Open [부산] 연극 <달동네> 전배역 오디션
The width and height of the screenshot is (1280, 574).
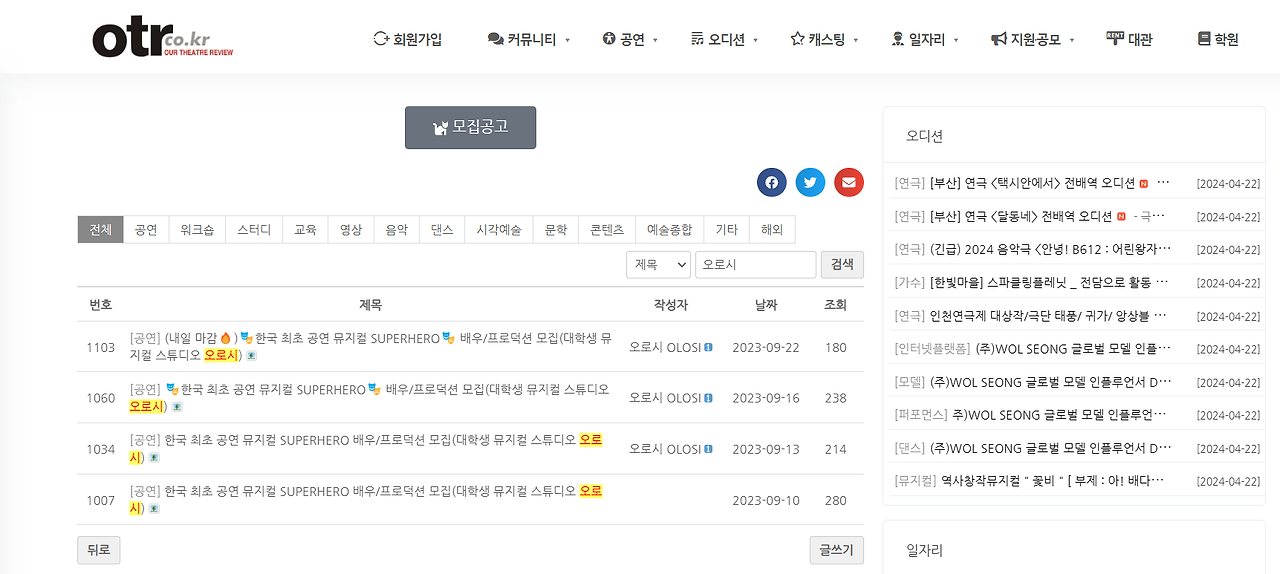[x=1020, y=216]
